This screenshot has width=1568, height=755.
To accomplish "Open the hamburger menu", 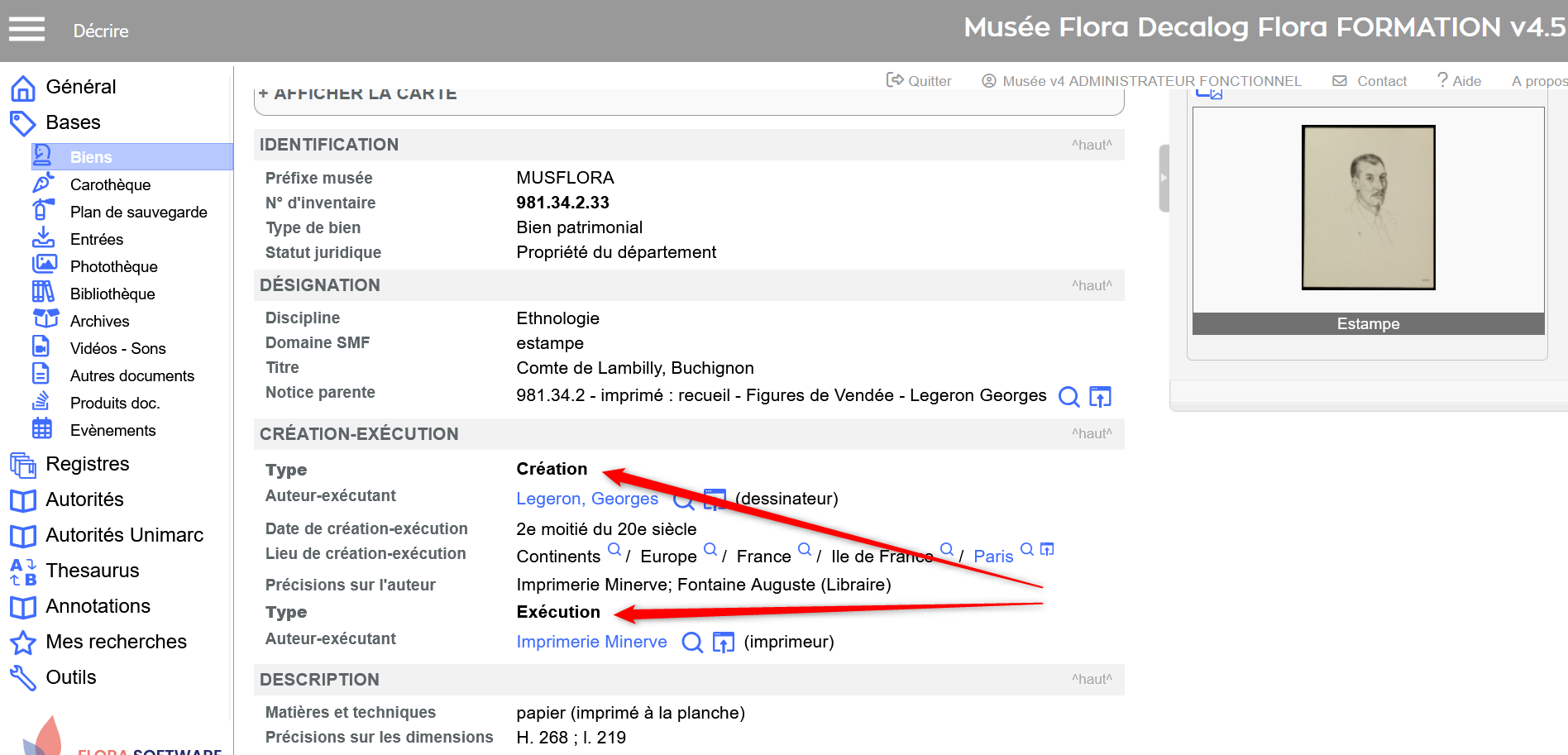I will pos(26,30).
